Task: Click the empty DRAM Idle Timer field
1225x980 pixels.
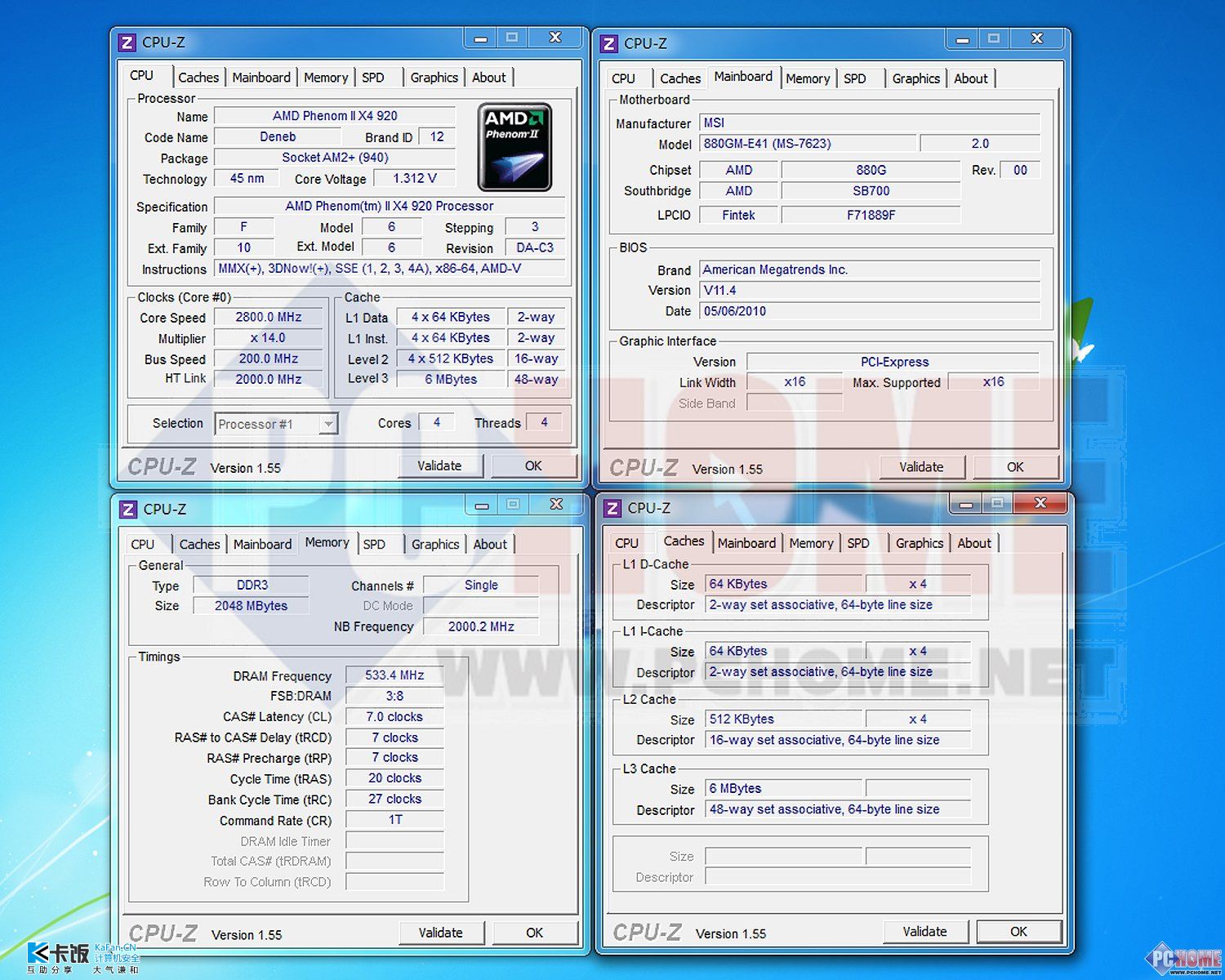Action: tap(394, 841)
